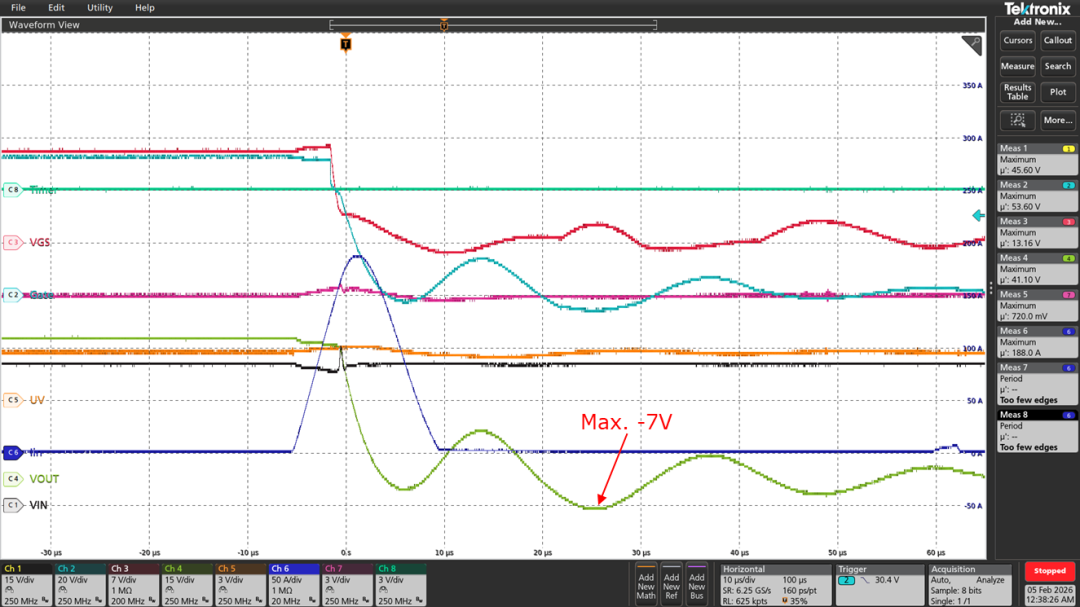Open the Help menu
This screenshot has height=607, width=1080.
click(145, 8)
